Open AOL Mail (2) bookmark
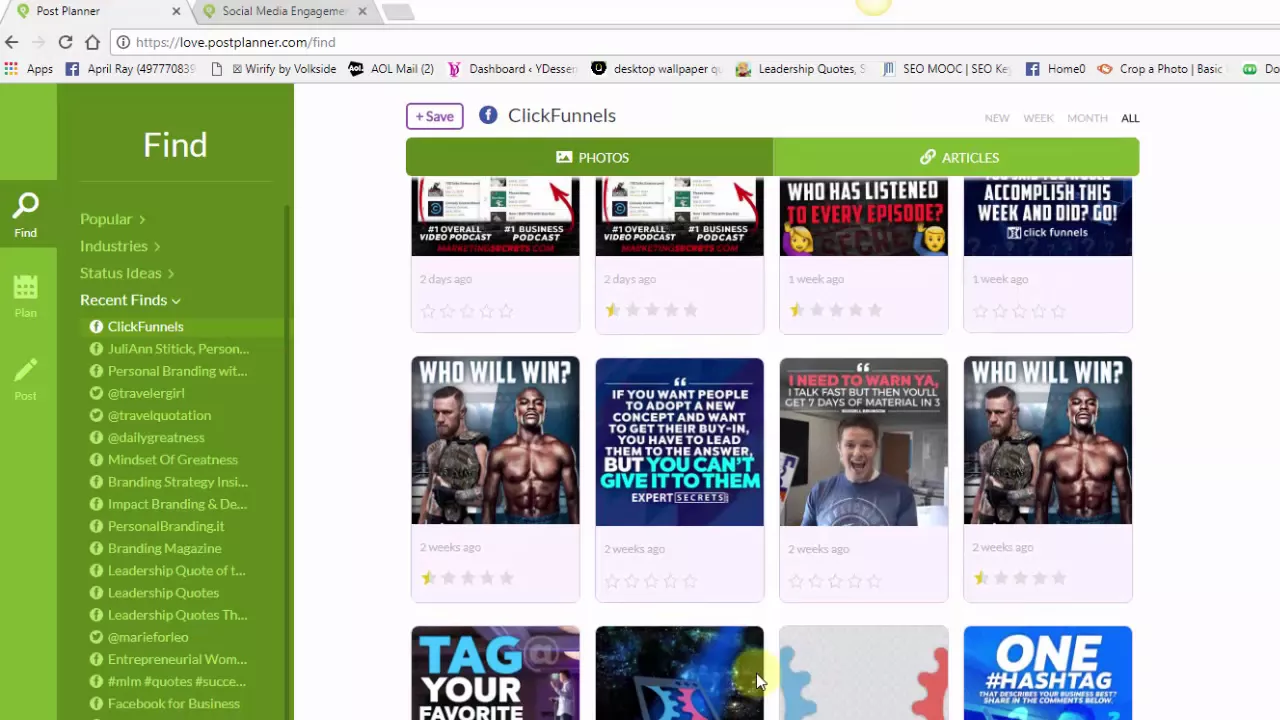Image resolution: width=1280 pixels, height=720 pixels. [x=392, y=69]
